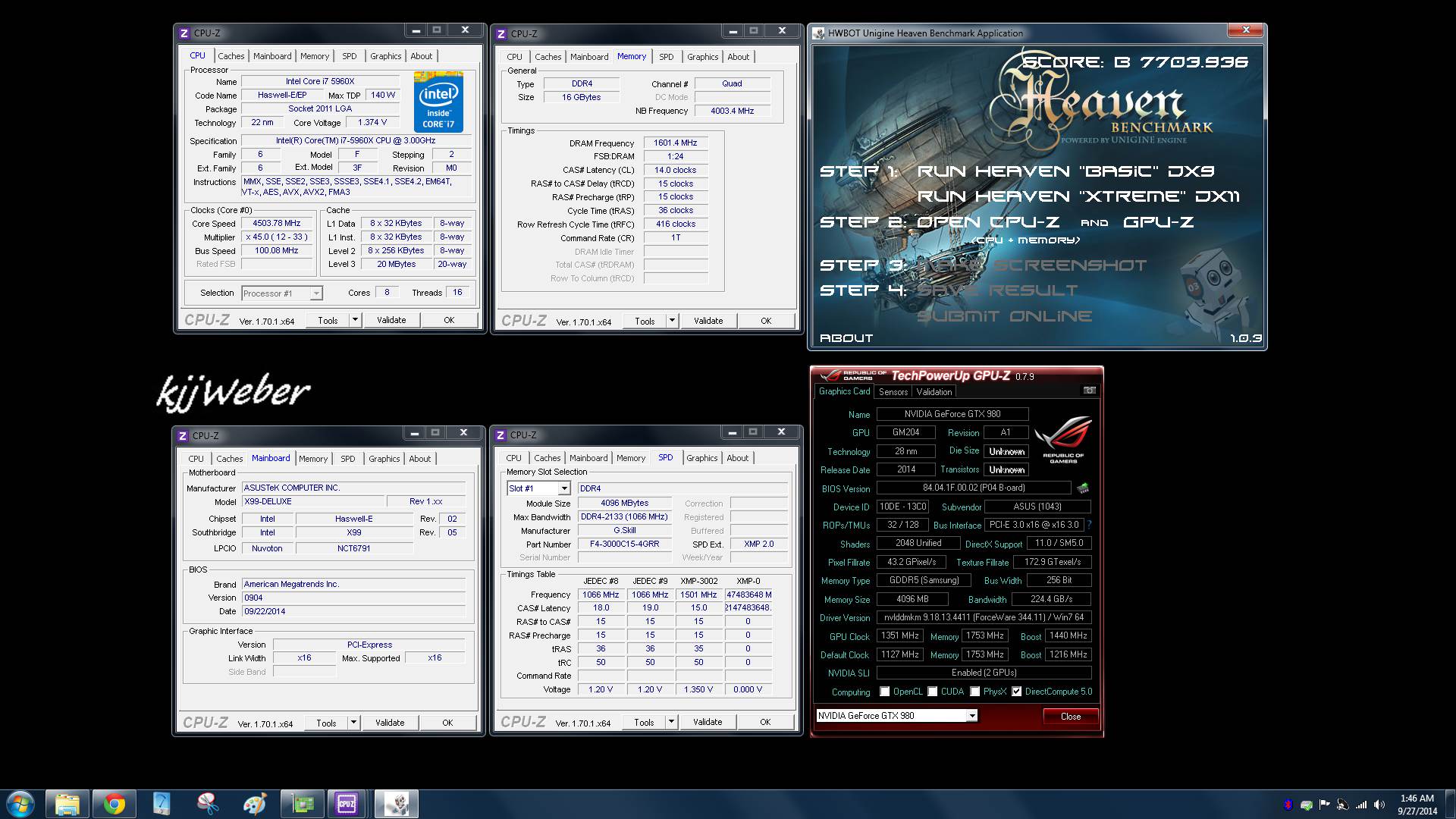Screen dimensions: 1456x819
Task: Click the volume speaker tray icon
Action: pyautogui.click(x=1379, y=805)
